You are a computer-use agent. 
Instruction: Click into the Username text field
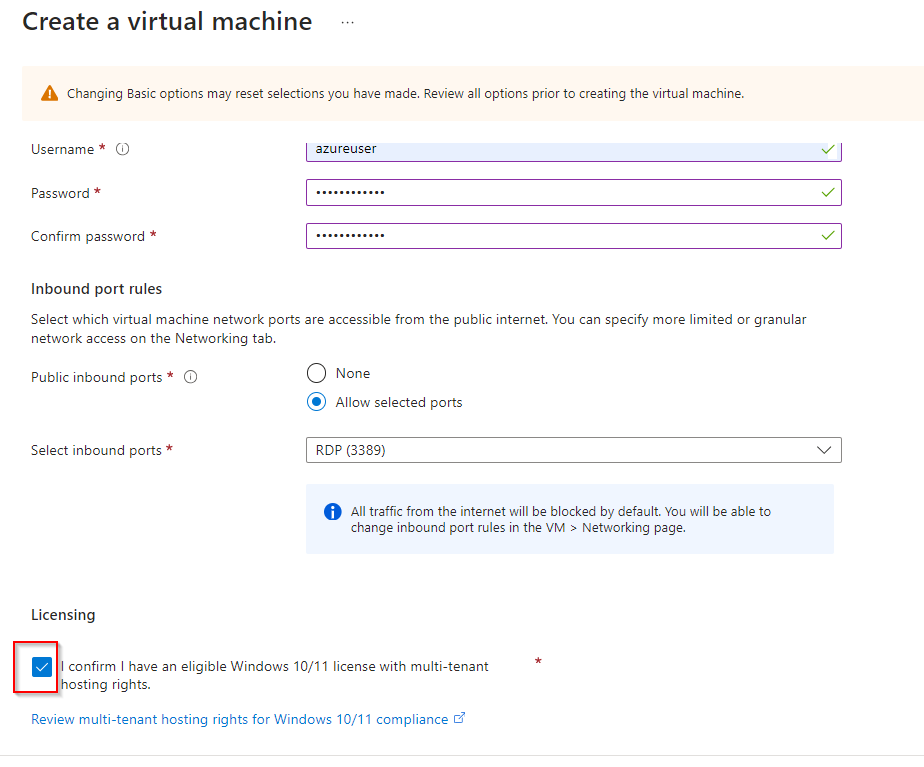coord(560,150)
